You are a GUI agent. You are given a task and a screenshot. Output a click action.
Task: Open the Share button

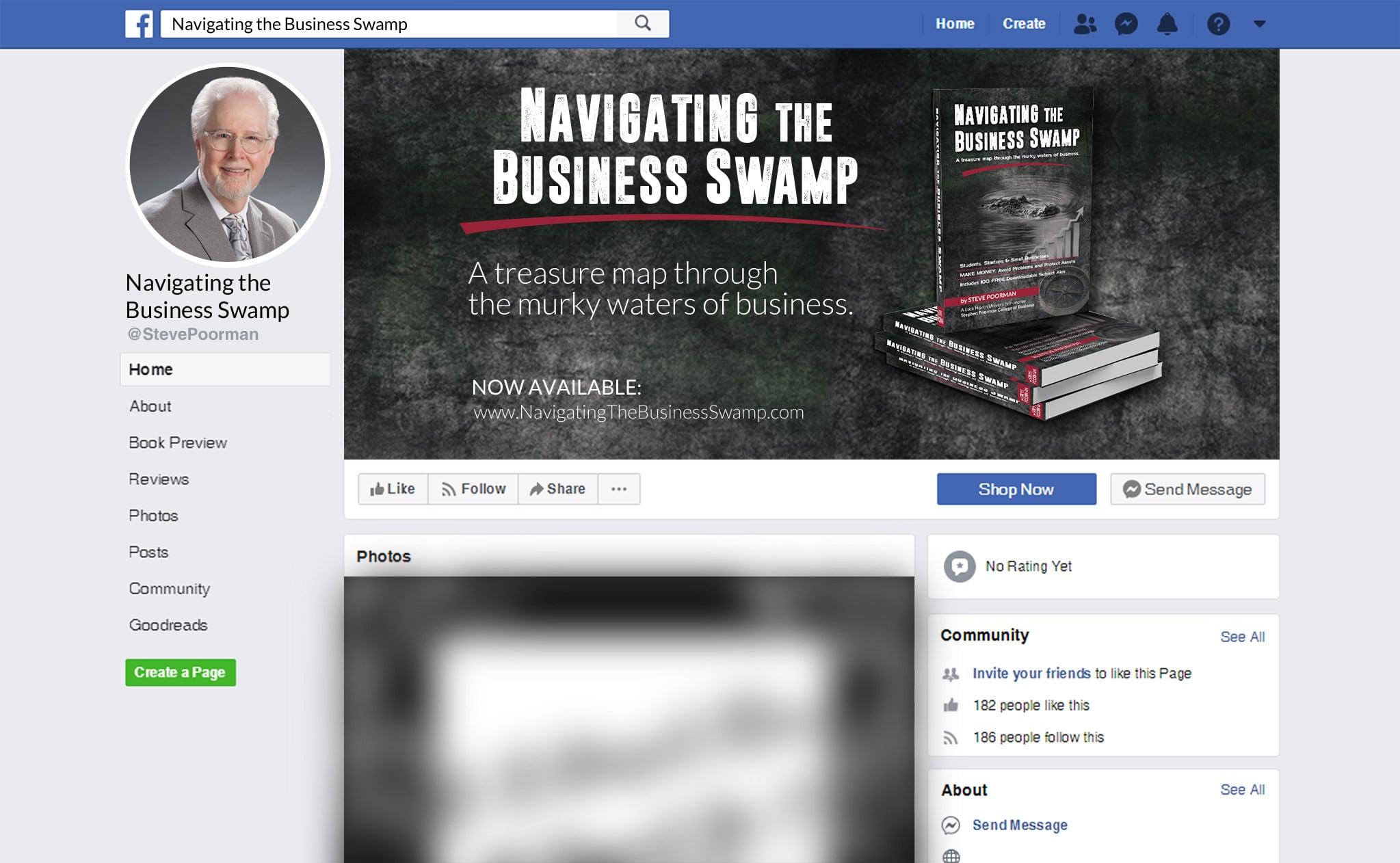pos(558,489)
